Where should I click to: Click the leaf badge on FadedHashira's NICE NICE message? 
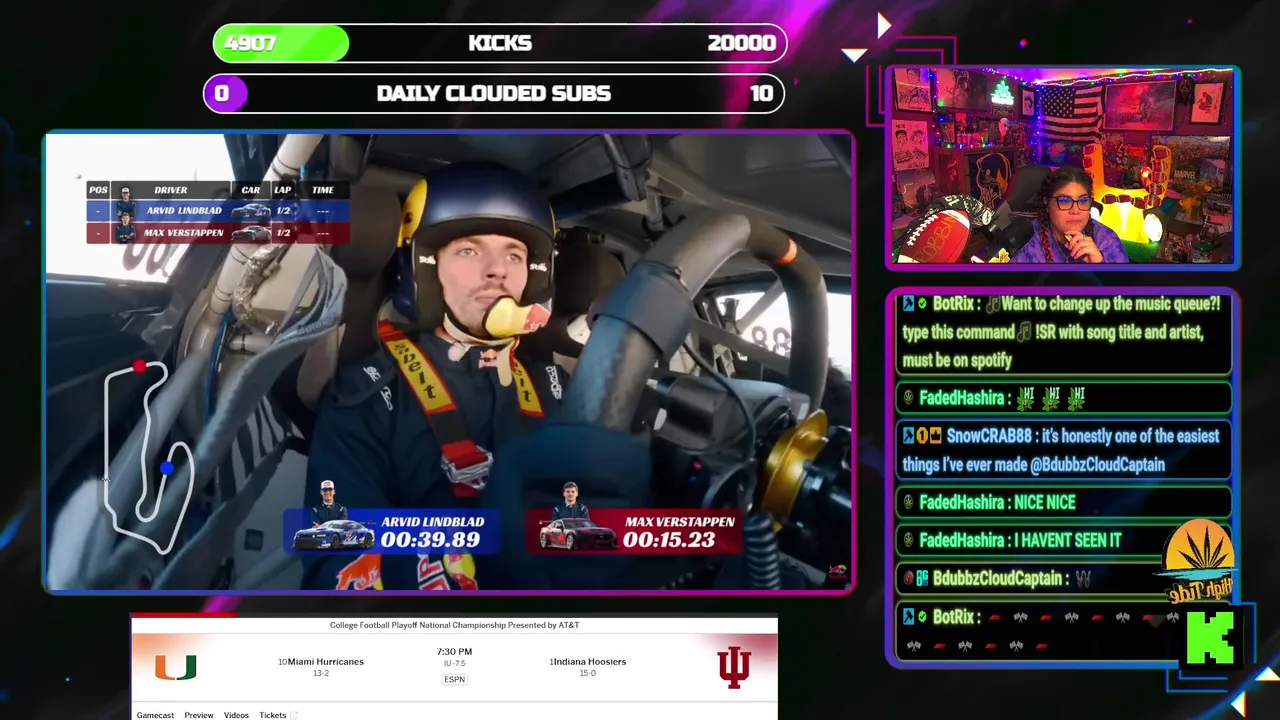tap(908, 502)
